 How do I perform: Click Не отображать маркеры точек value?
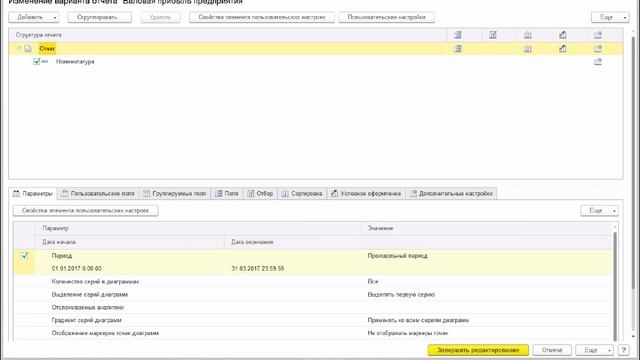pyautogui.click(x=408, y=333)
